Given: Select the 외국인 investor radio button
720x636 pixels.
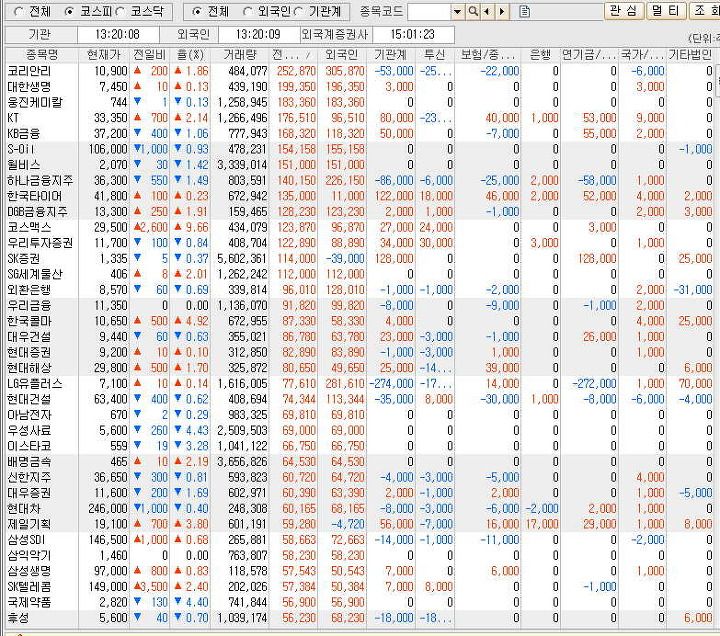Looking at the screenshot, I should pyautogui.click(x=248, y=12).
